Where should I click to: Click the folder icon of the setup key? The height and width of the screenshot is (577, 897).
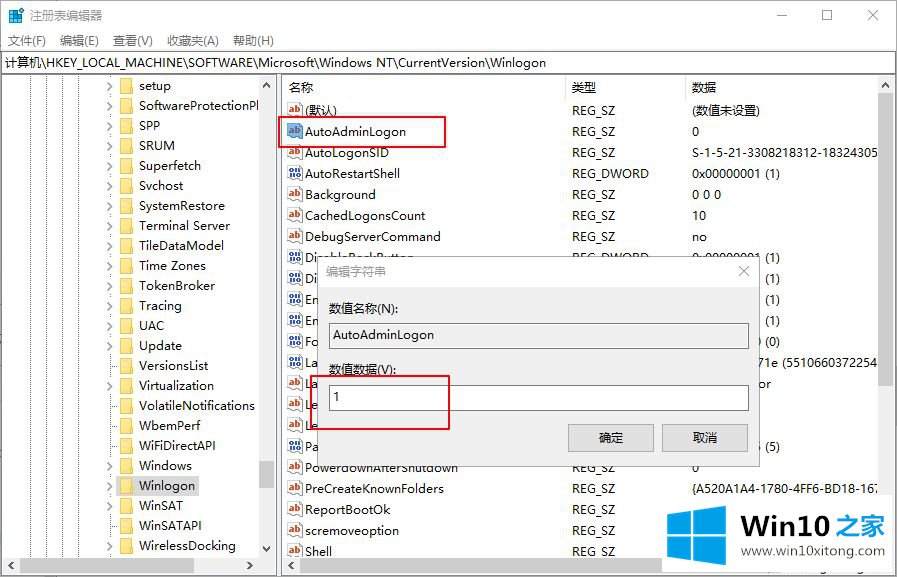click(x=126, y=86)
